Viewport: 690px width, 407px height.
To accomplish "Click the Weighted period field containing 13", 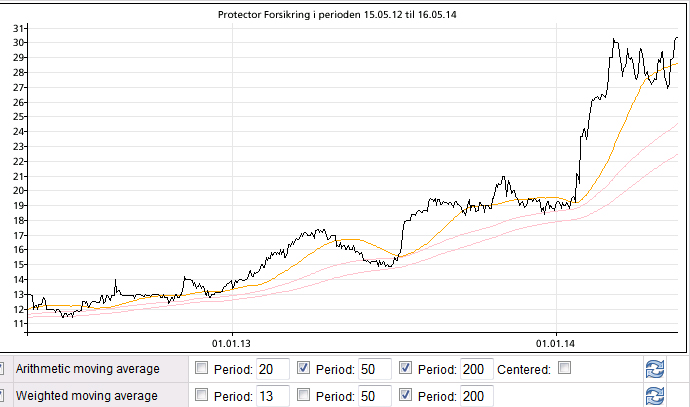I will click(272, 396).
